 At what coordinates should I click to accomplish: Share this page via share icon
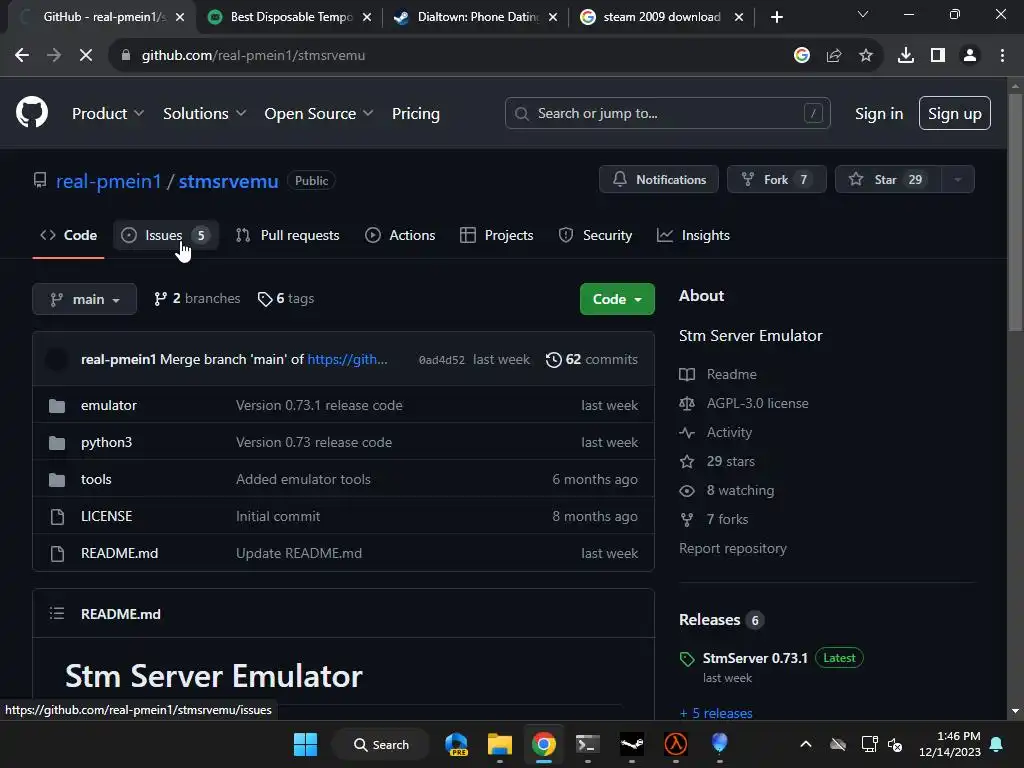(x=834, y=56)
